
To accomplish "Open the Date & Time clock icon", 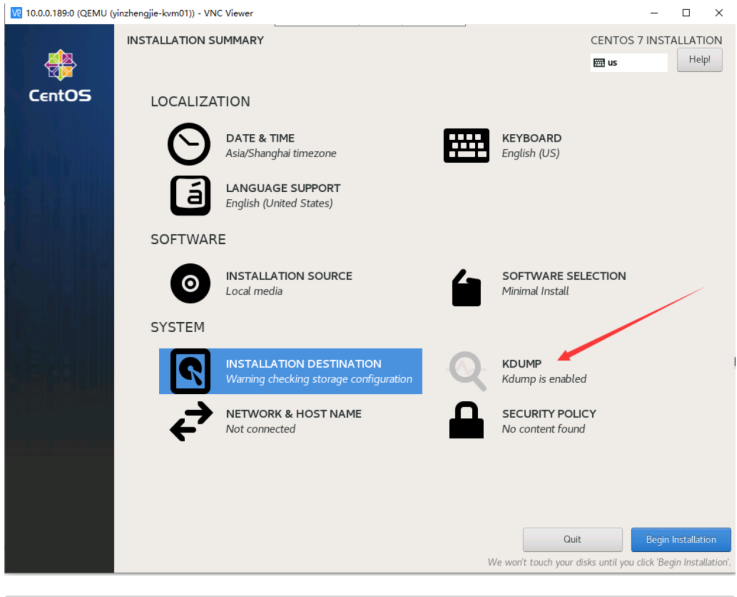I will point(189,144).
